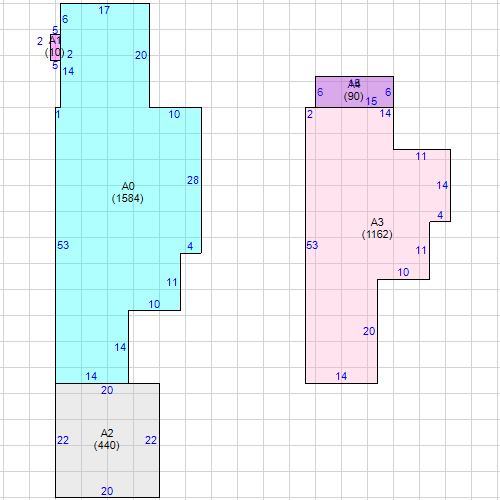Click dimension 5 below the A1 box
The image size is (500, 500).
click(x=55, y=65)
